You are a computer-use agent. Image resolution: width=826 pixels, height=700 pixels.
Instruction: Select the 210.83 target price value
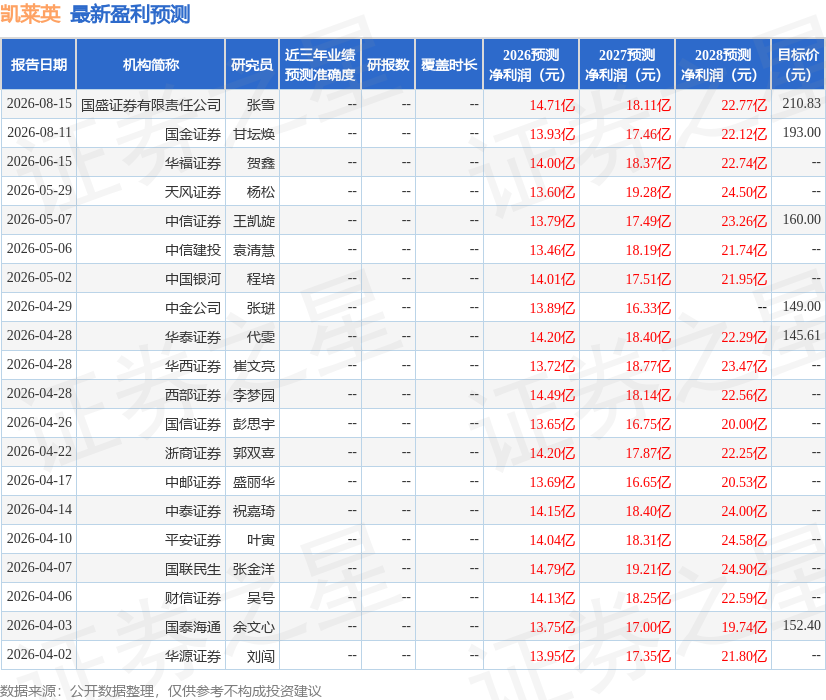[801, 103]
